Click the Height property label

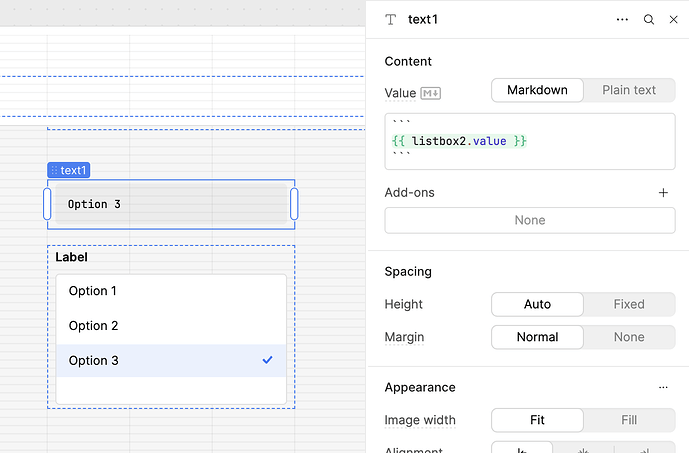click(403, 304)
